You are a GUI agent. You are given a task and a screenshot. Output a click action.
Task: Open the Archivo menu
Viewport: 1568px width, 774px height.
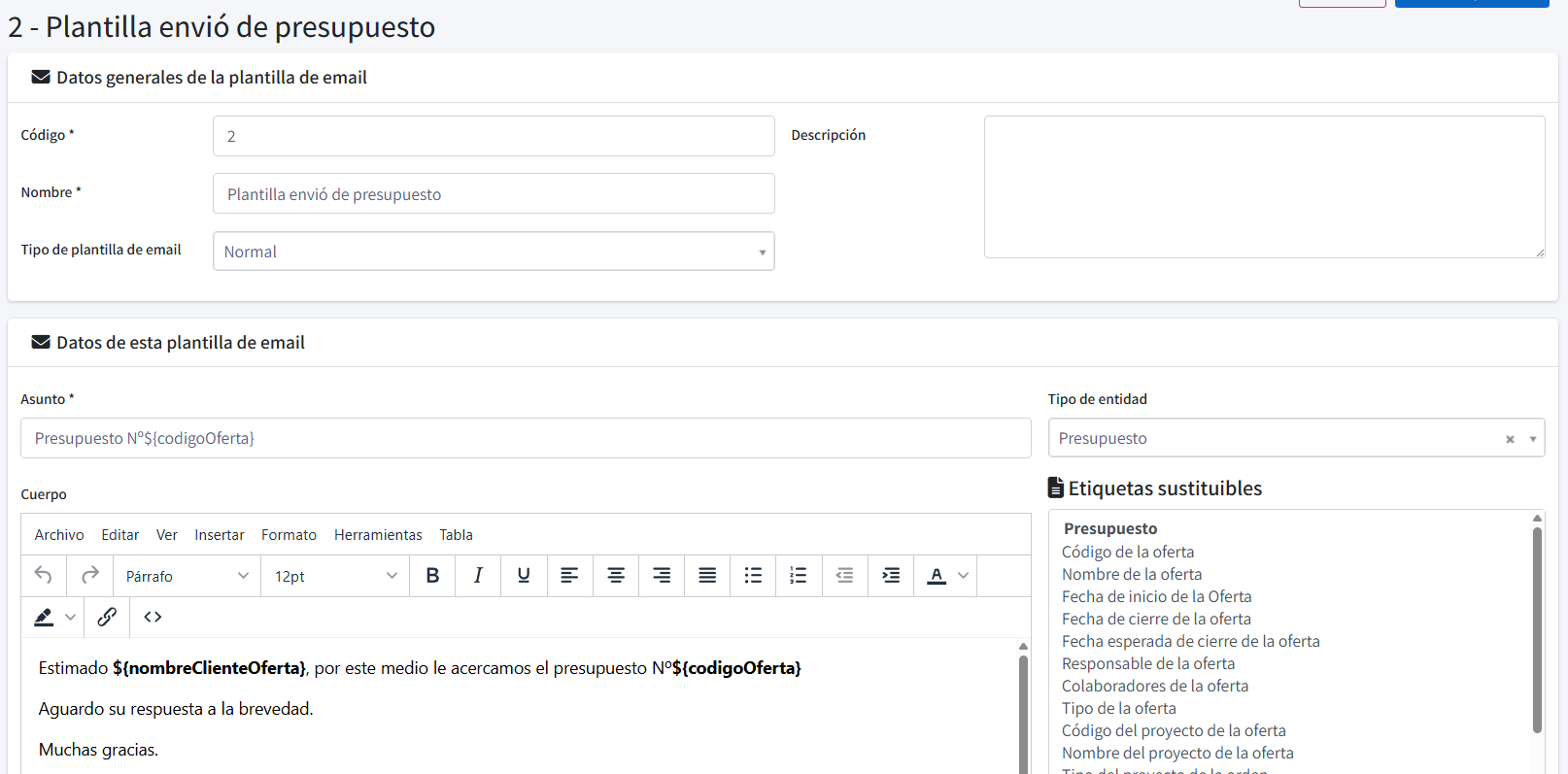pyautogui.click(x=59, y=535)
